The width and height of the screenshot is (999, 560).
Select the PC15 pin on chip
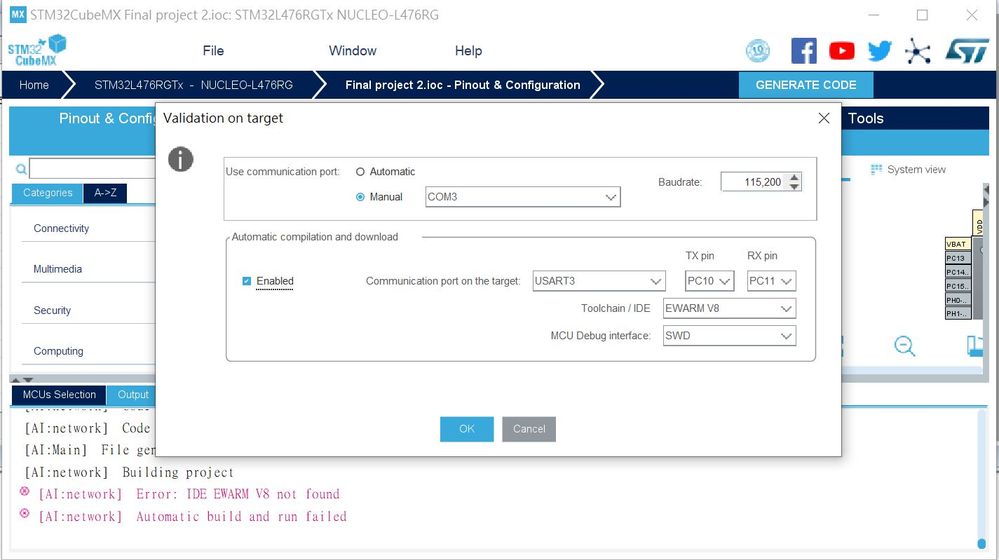click(957, 286)
